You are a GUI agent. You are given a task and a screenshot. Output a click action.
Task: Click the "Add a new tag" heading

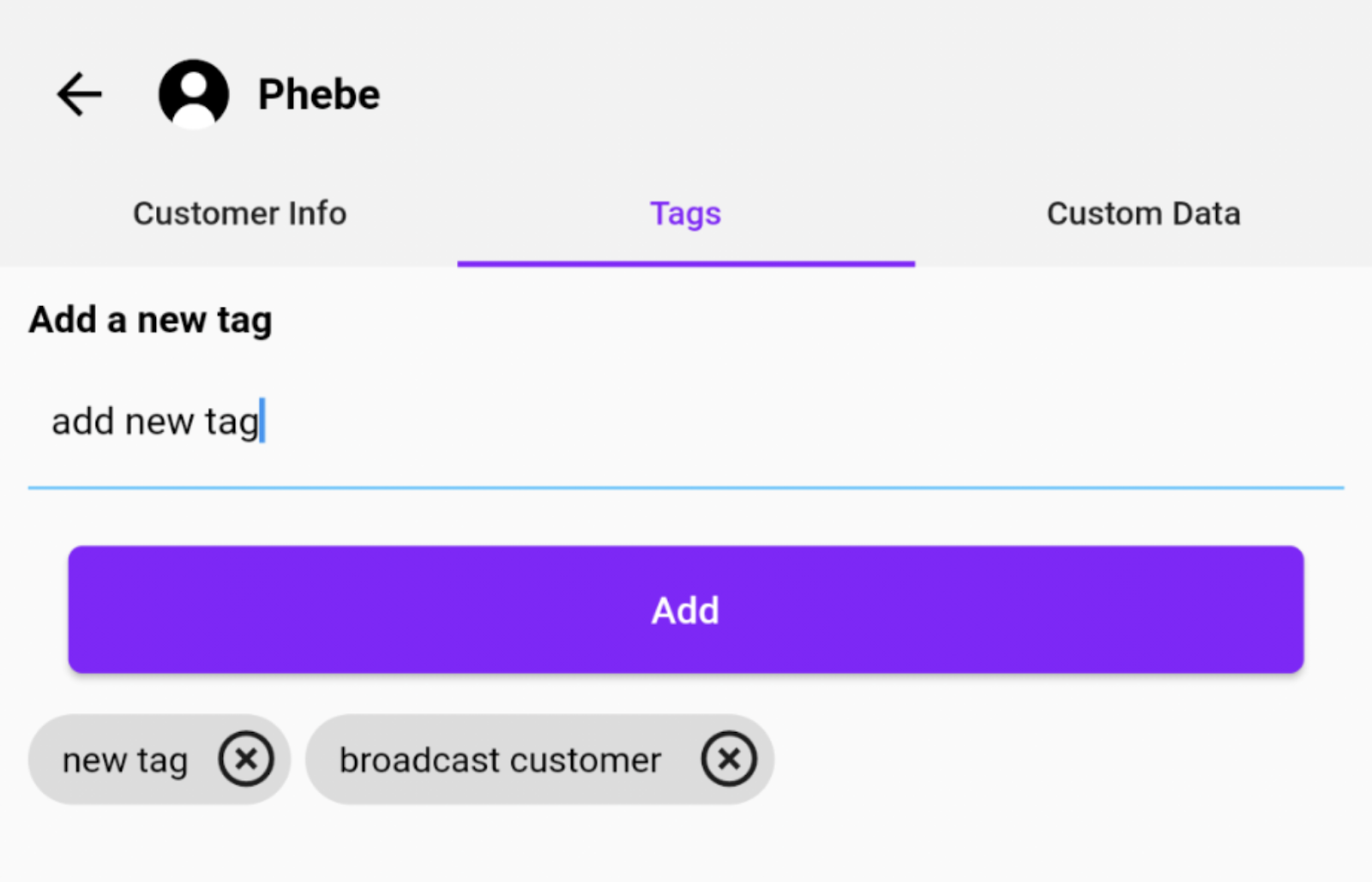pos(151,320)
